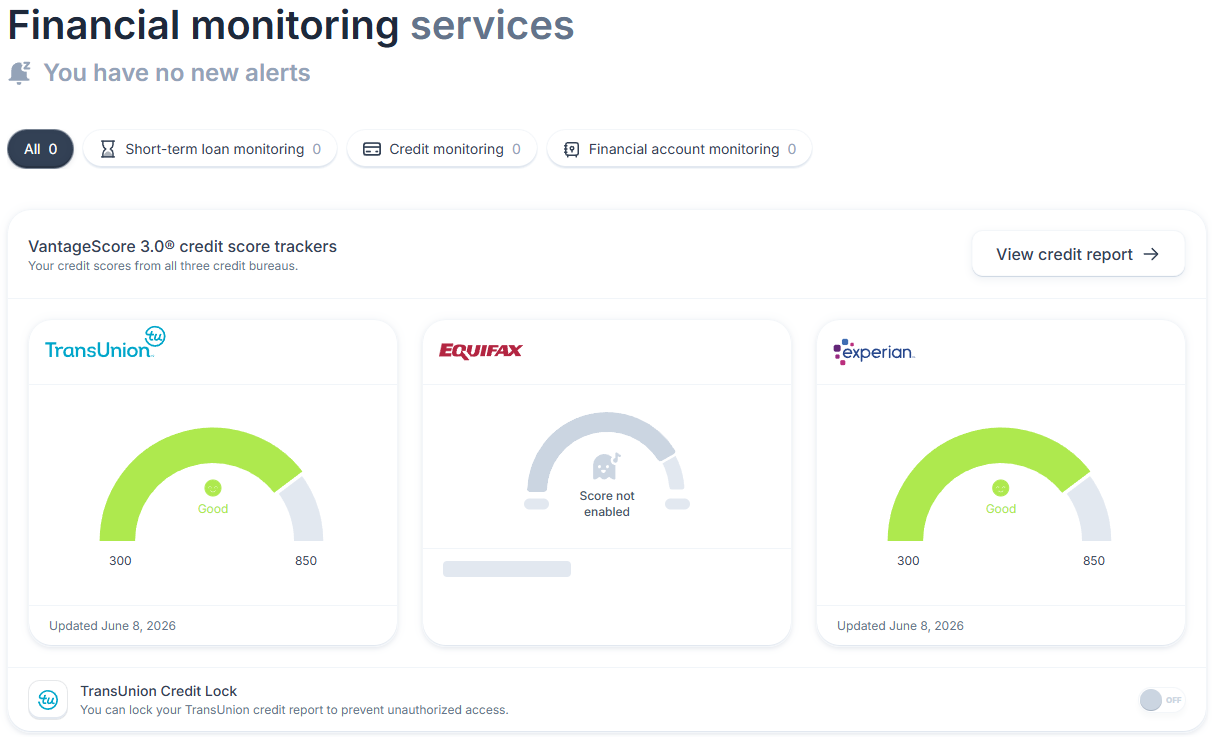Click 'Updated June 8, 2026' on TransUnion card
The image size is (1212, 737).
point(112,626)
